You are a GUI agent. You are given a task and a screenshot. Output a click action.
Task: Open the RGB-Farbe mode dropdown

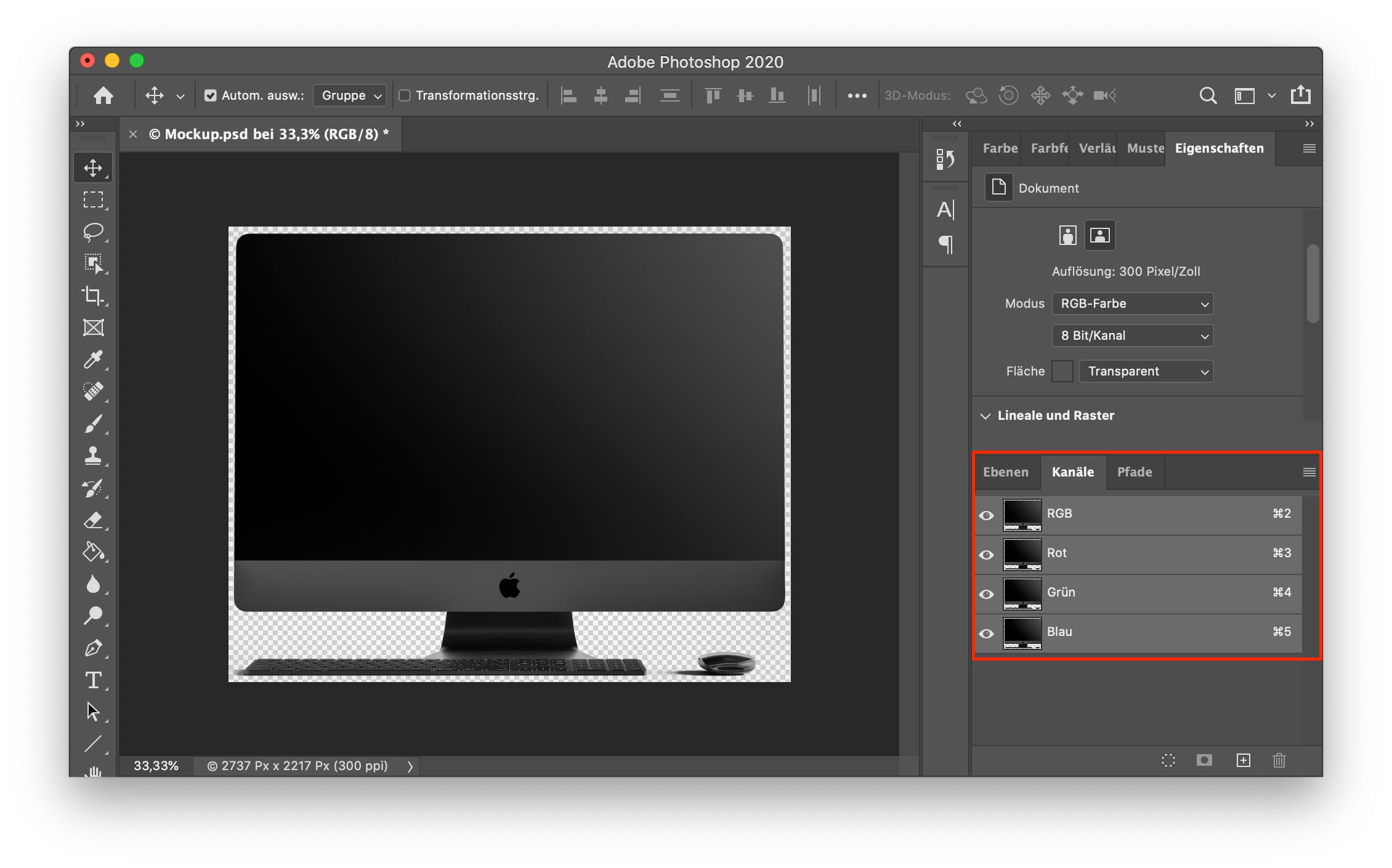pos(1132,303)
